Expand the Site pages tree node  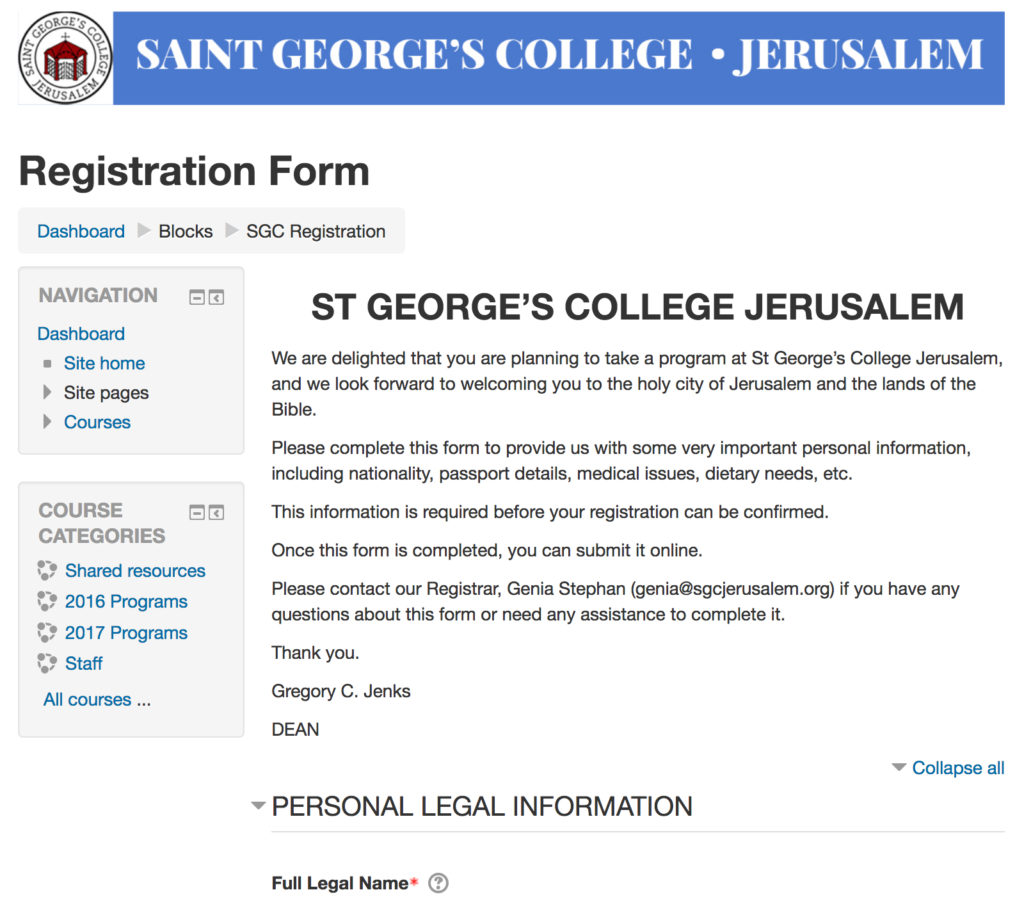coord(47,392)
